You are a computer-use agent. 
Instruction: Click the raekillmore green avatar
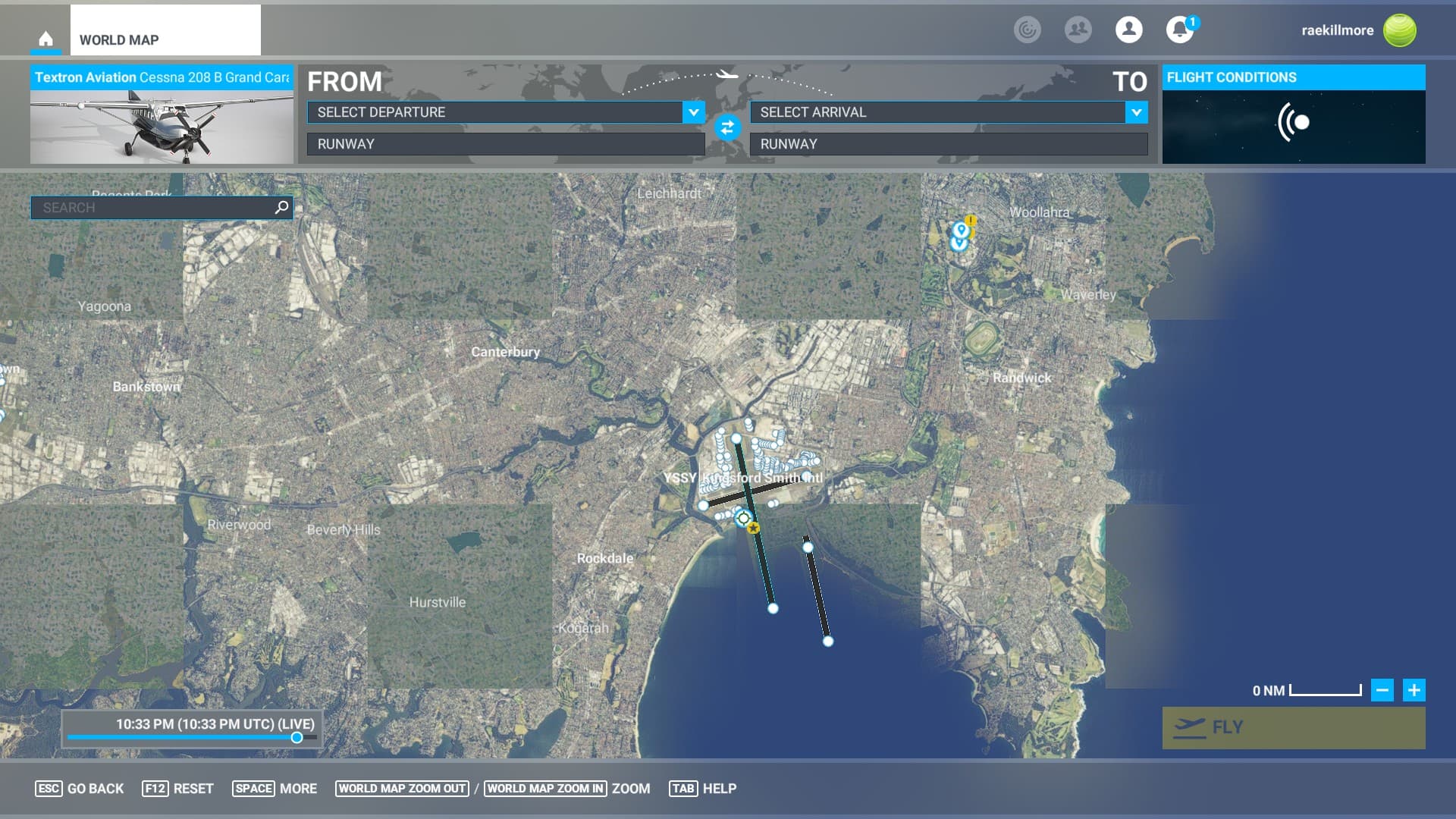[x=1399, y=30]
